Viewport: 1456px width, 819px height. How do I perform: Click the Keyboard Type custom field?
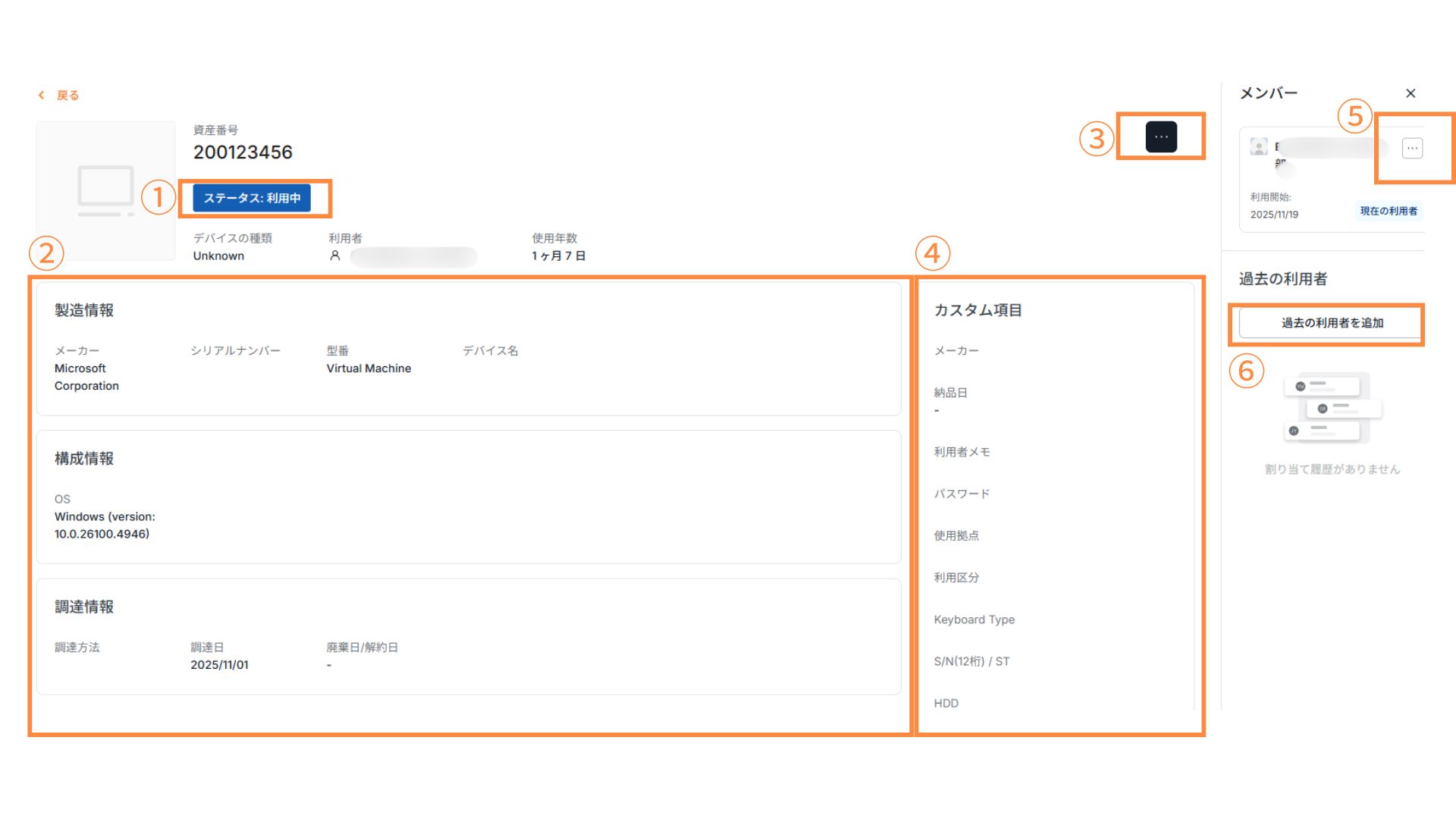[x=974, y=620]
